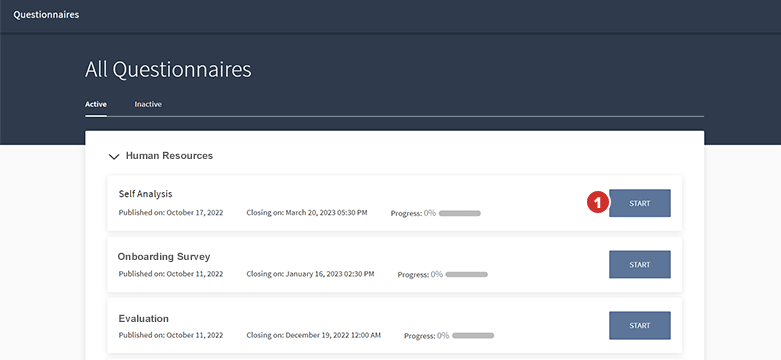Click the Human Resources section heading
Image resolution: width=781 pixels, height=360 pixels.
169,156
